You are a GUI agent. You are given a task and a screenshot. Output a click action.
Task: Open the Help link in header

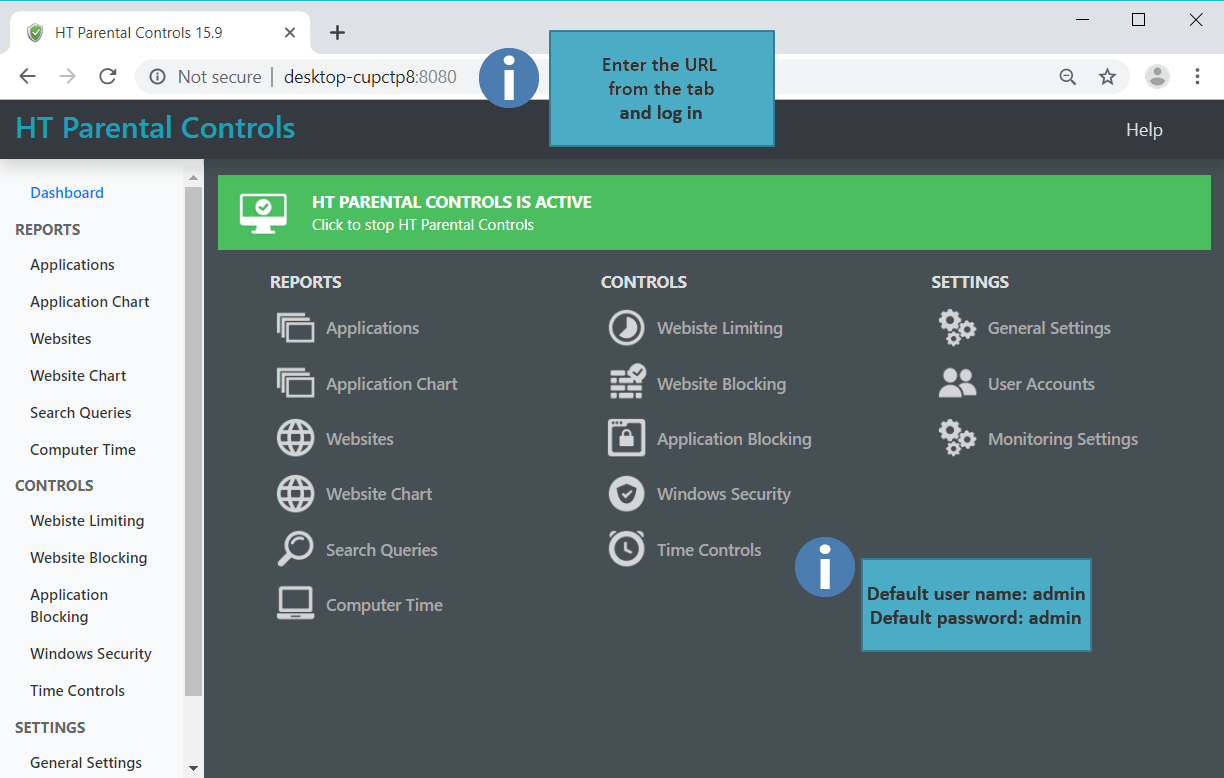(x=1144, y=130)
